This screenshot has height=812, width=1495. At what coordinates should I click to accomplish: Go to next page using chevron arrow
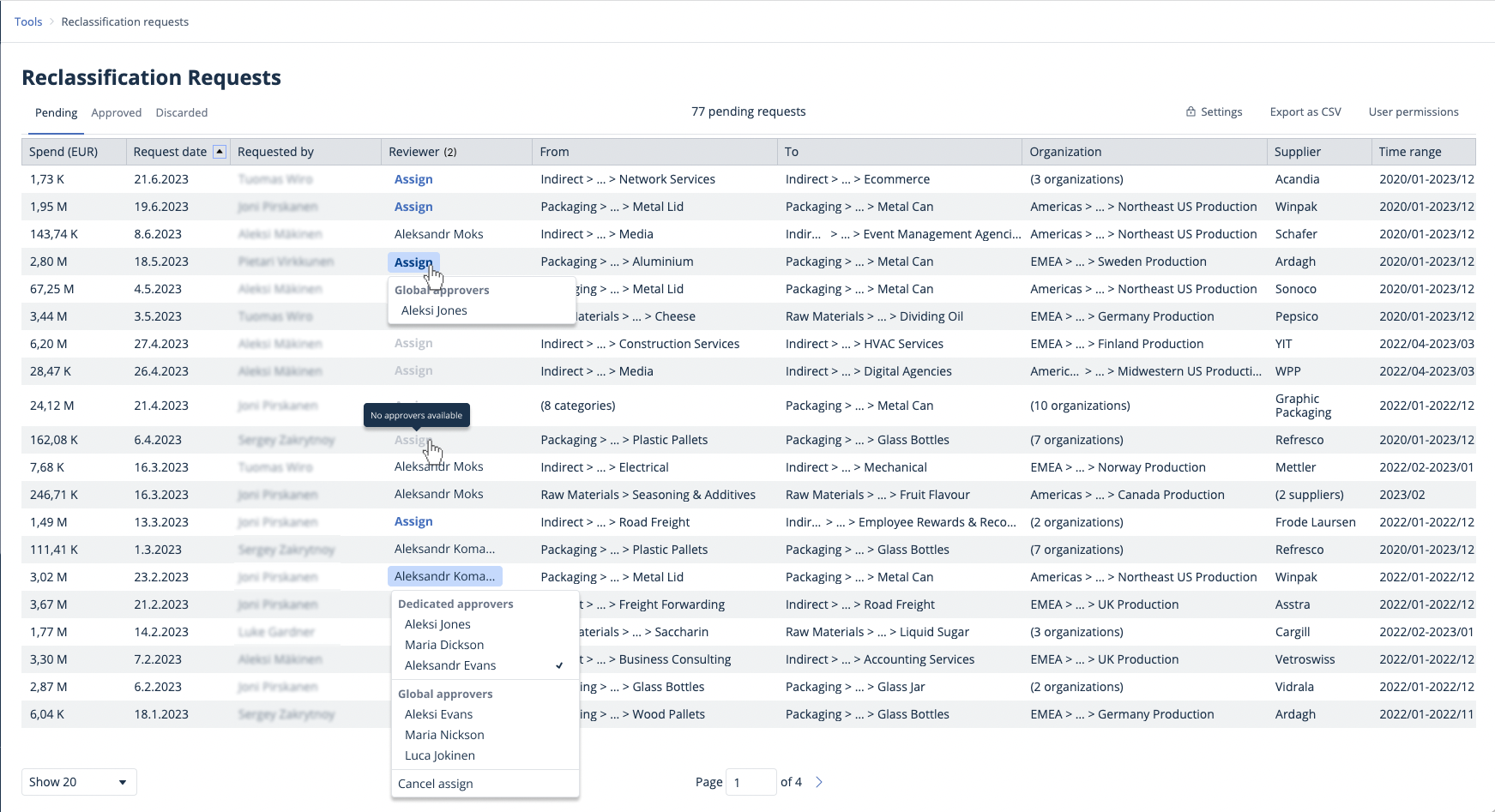819,782
